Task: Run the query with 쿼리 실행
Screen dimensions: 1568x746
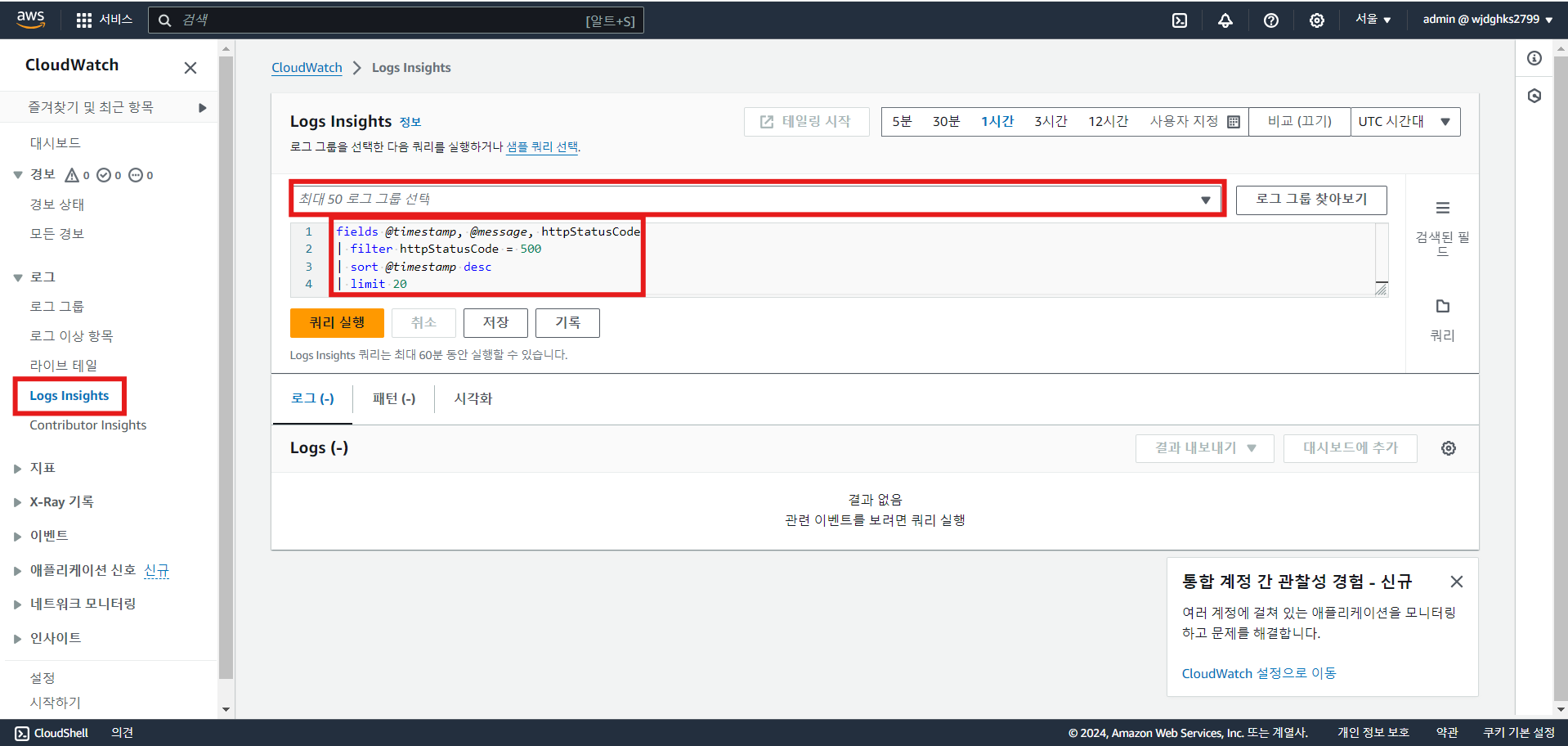Action: pyautogui.click(x=337, y=323)
